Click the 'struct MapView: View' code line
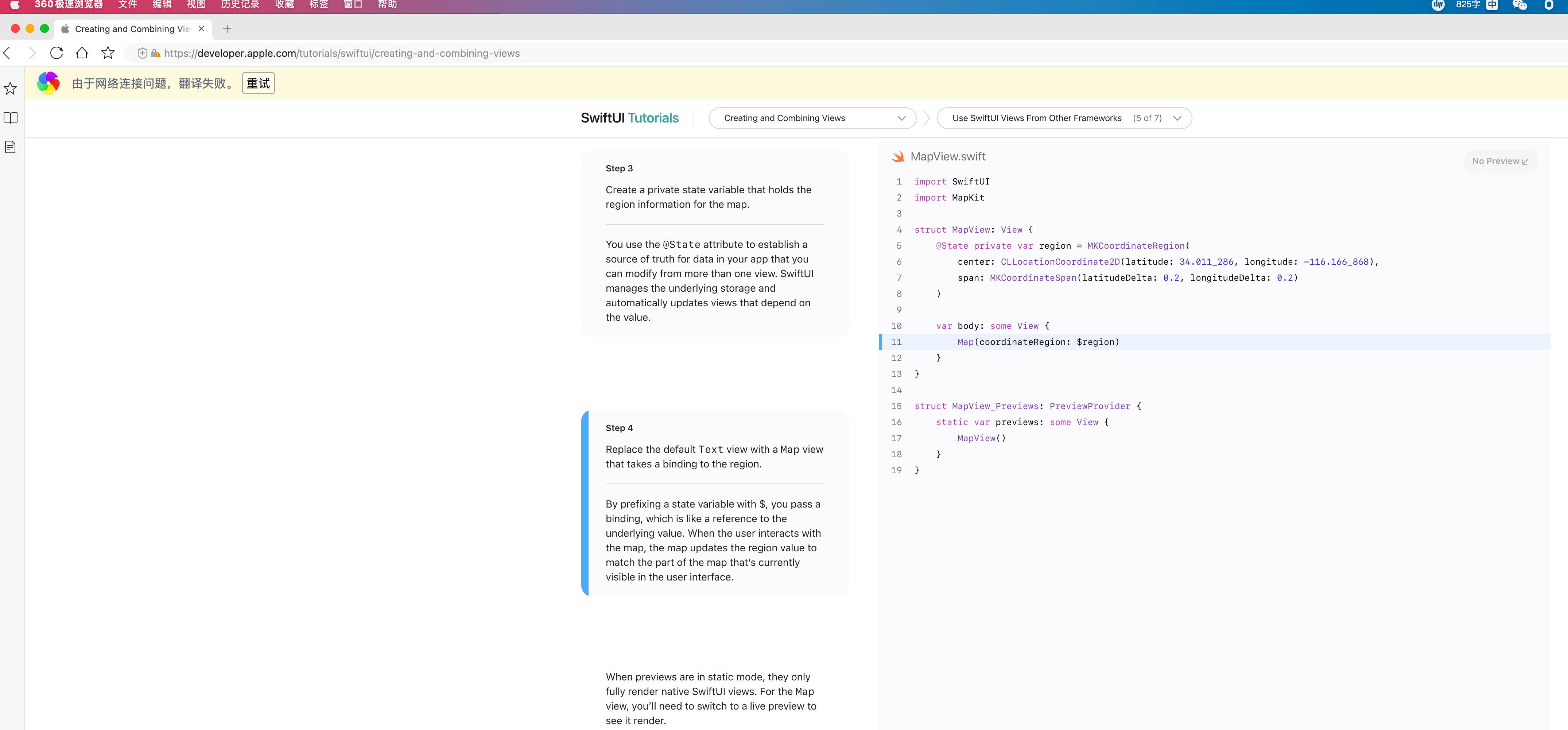This screenshot has height=730, width=1568. [x=973, y=230]
